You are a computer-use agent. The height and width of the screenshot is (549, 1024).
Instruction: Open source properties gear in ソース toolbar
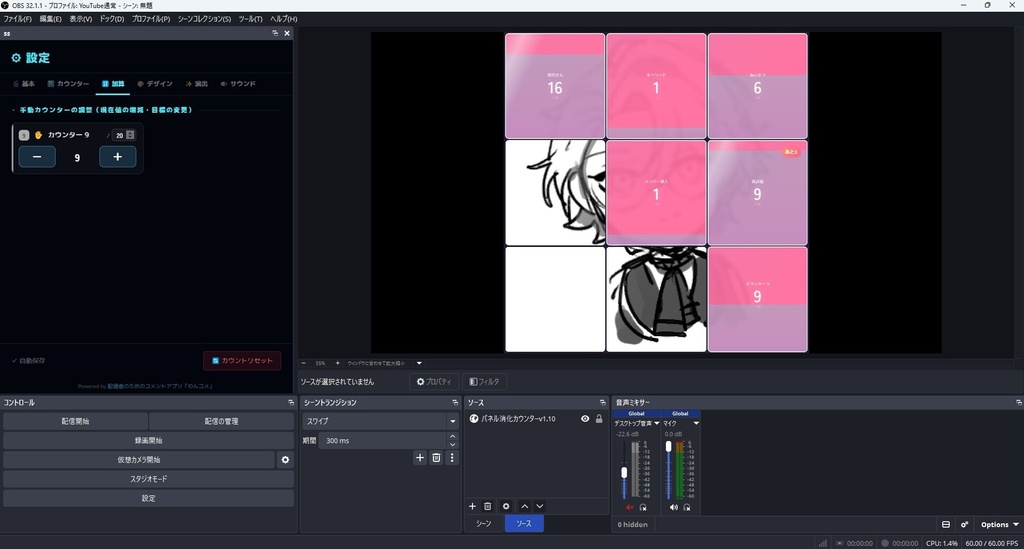[505, 506]
